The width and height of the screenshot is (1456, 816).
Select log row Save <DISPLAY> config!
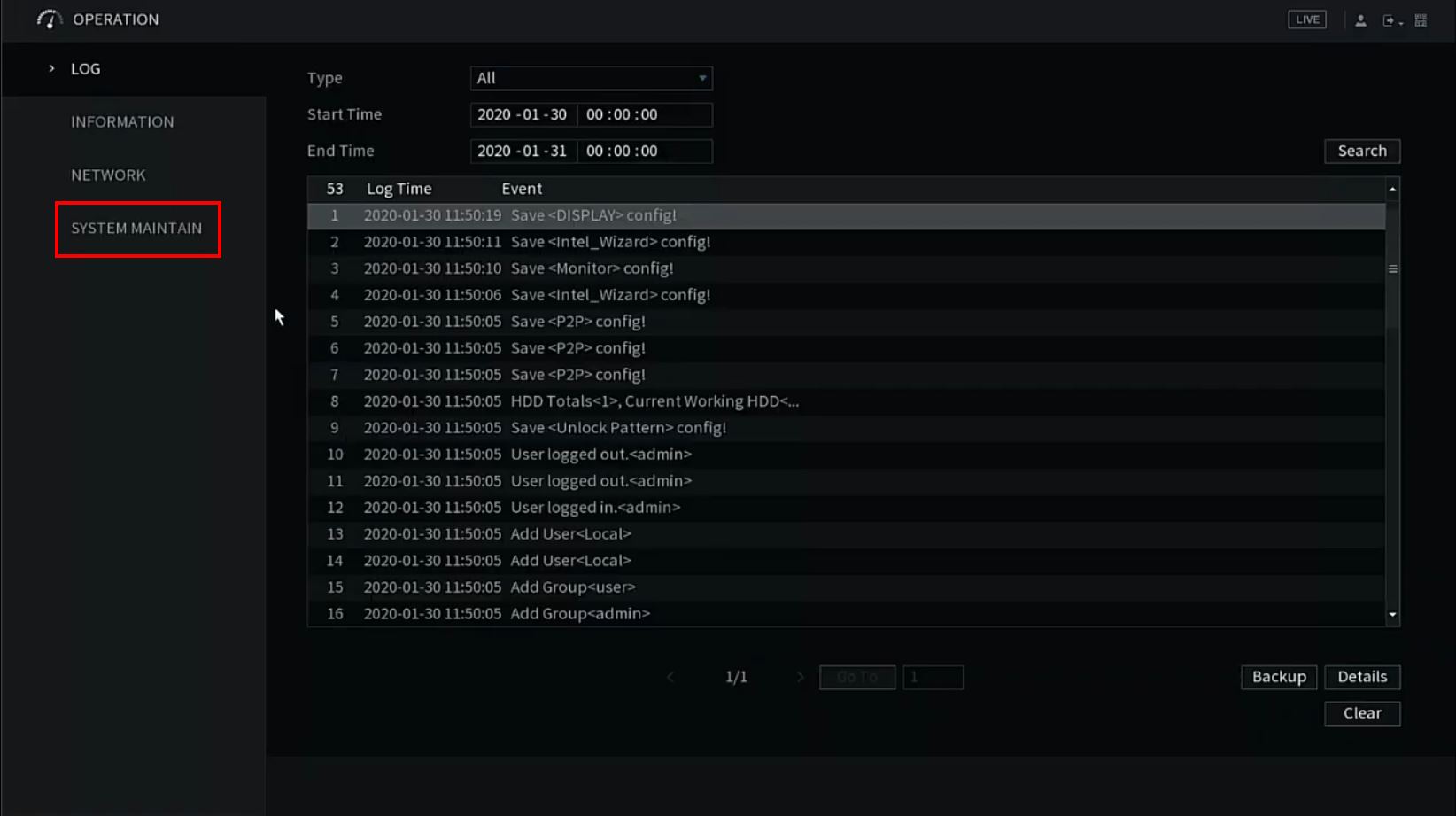(x=846, y=215)
